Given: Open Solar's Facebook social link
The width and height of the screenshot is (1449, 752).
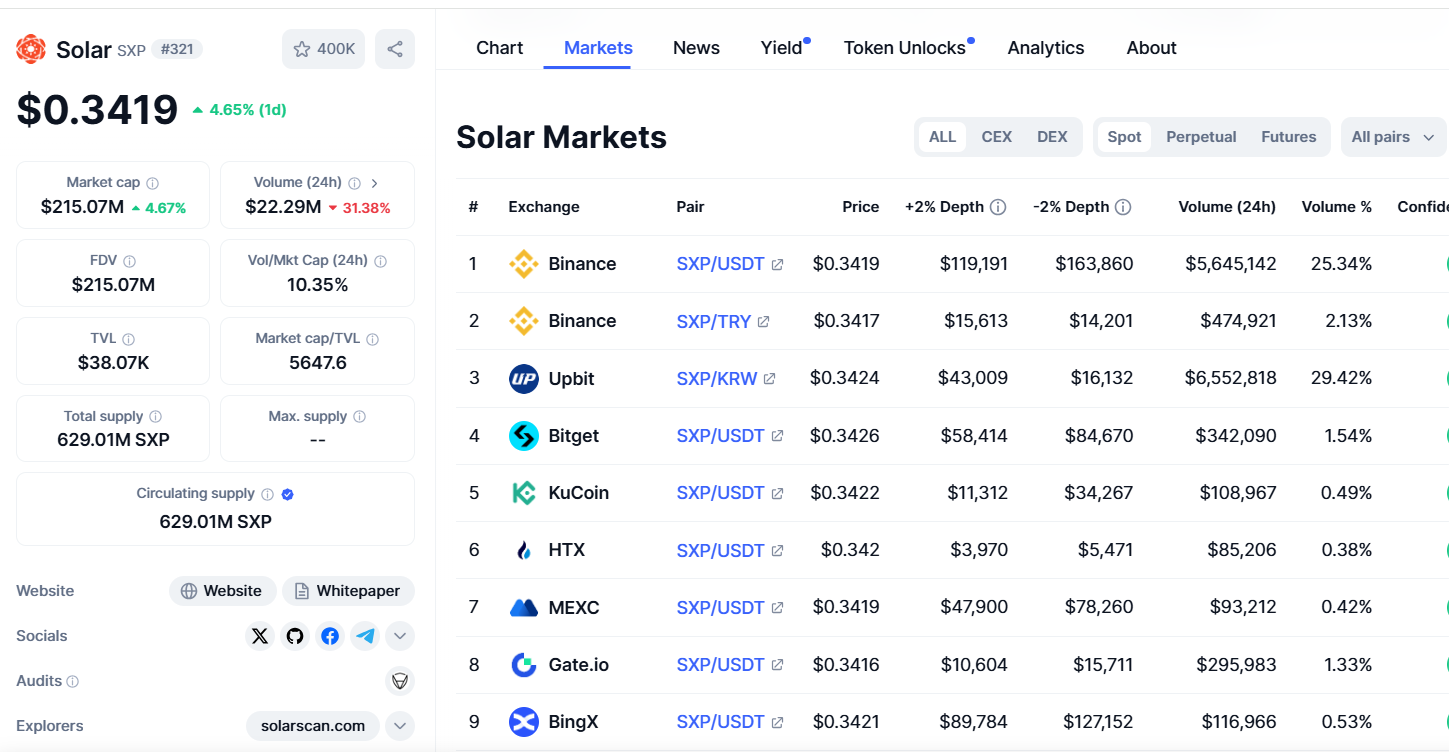Looking at the screenshot, I should (x=330, y=636).
